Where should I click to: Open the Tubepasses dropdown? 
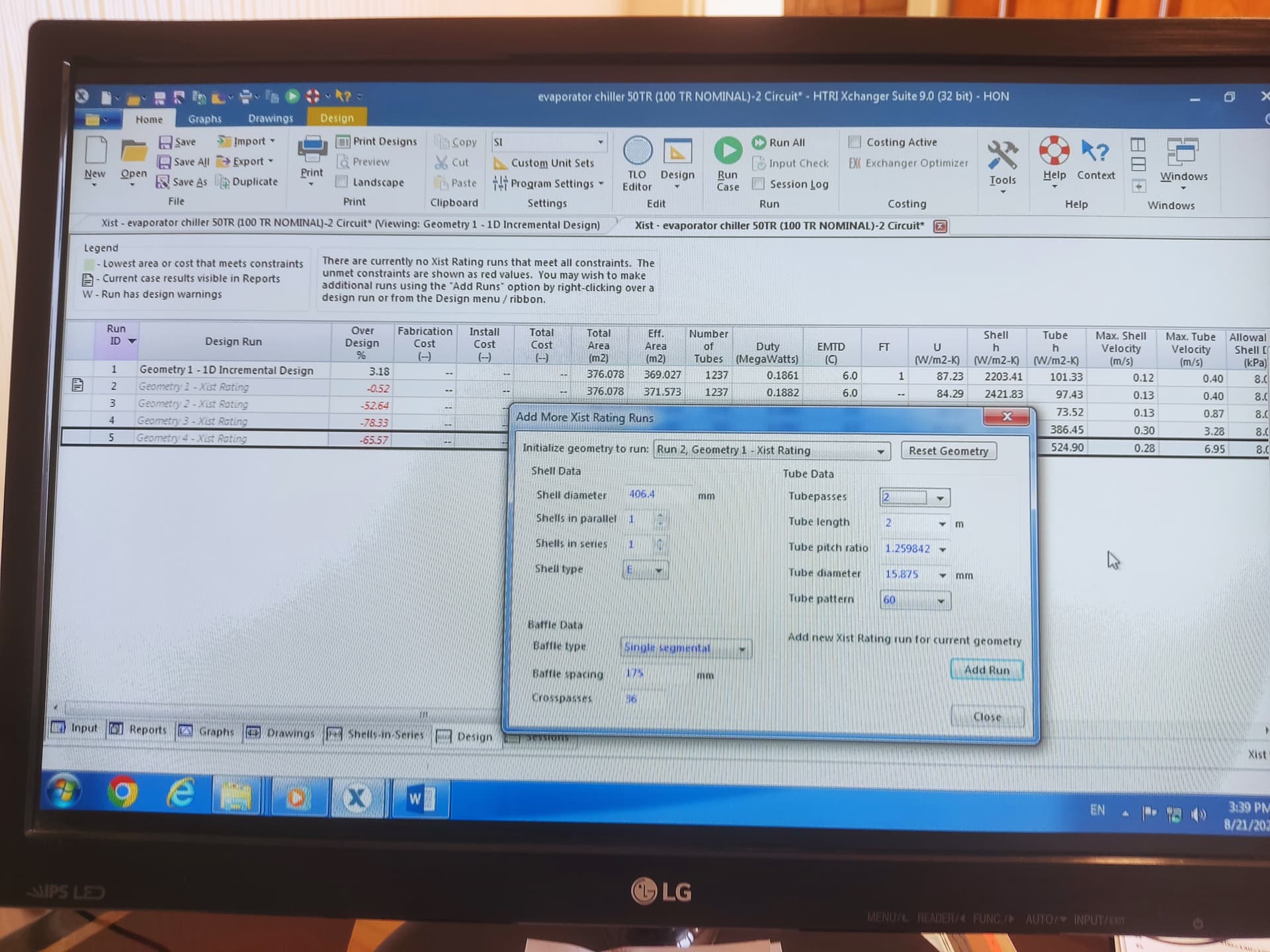pyautogui.click(x=940, y=498)
